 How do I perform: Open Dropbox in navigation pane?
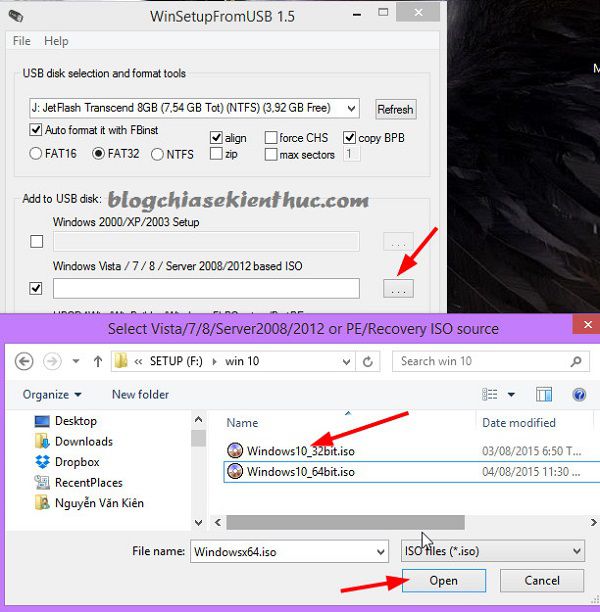tap(67, 462)
